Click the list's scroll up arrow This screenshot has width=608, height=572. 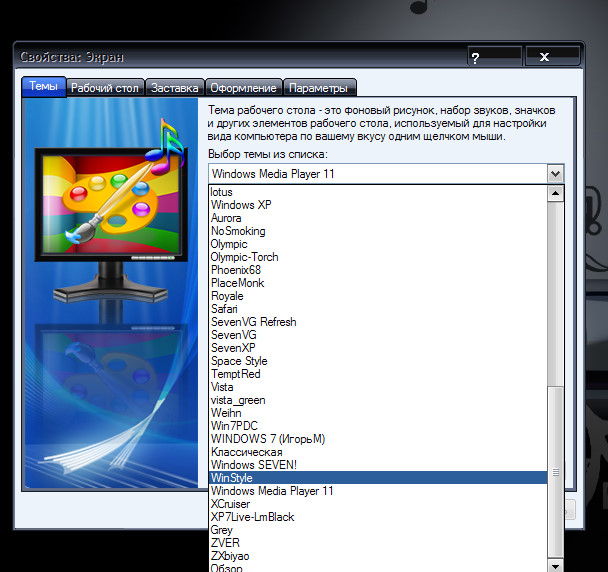tap(555, 193)
